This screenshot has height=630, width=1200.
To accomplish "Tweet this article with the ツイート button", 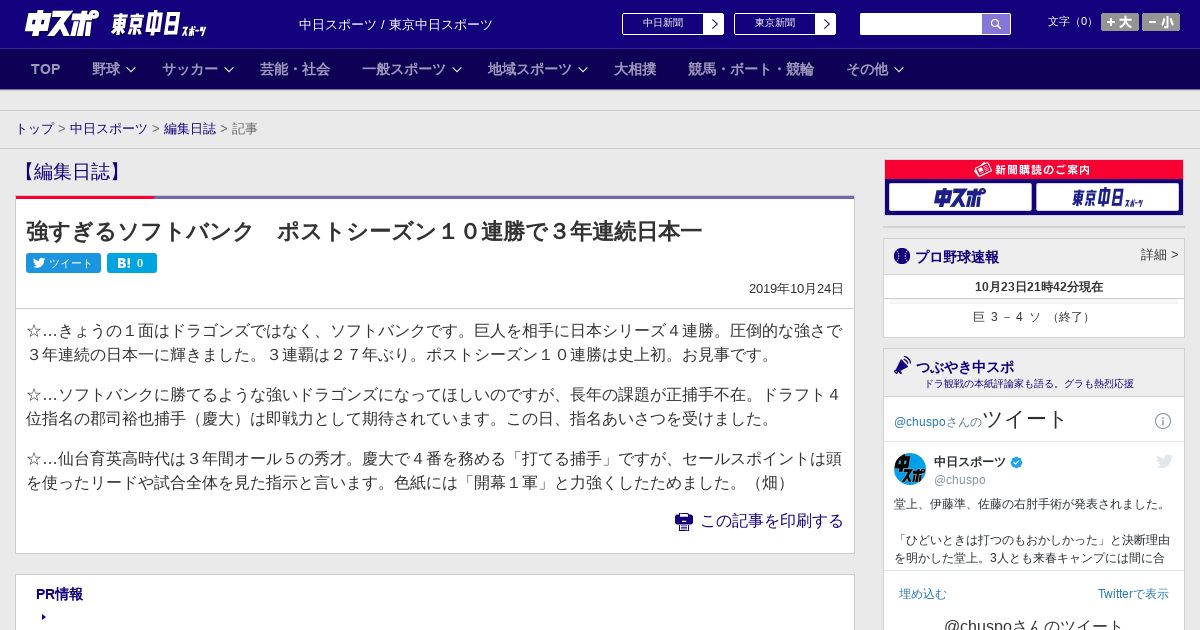I will (63, 263).
